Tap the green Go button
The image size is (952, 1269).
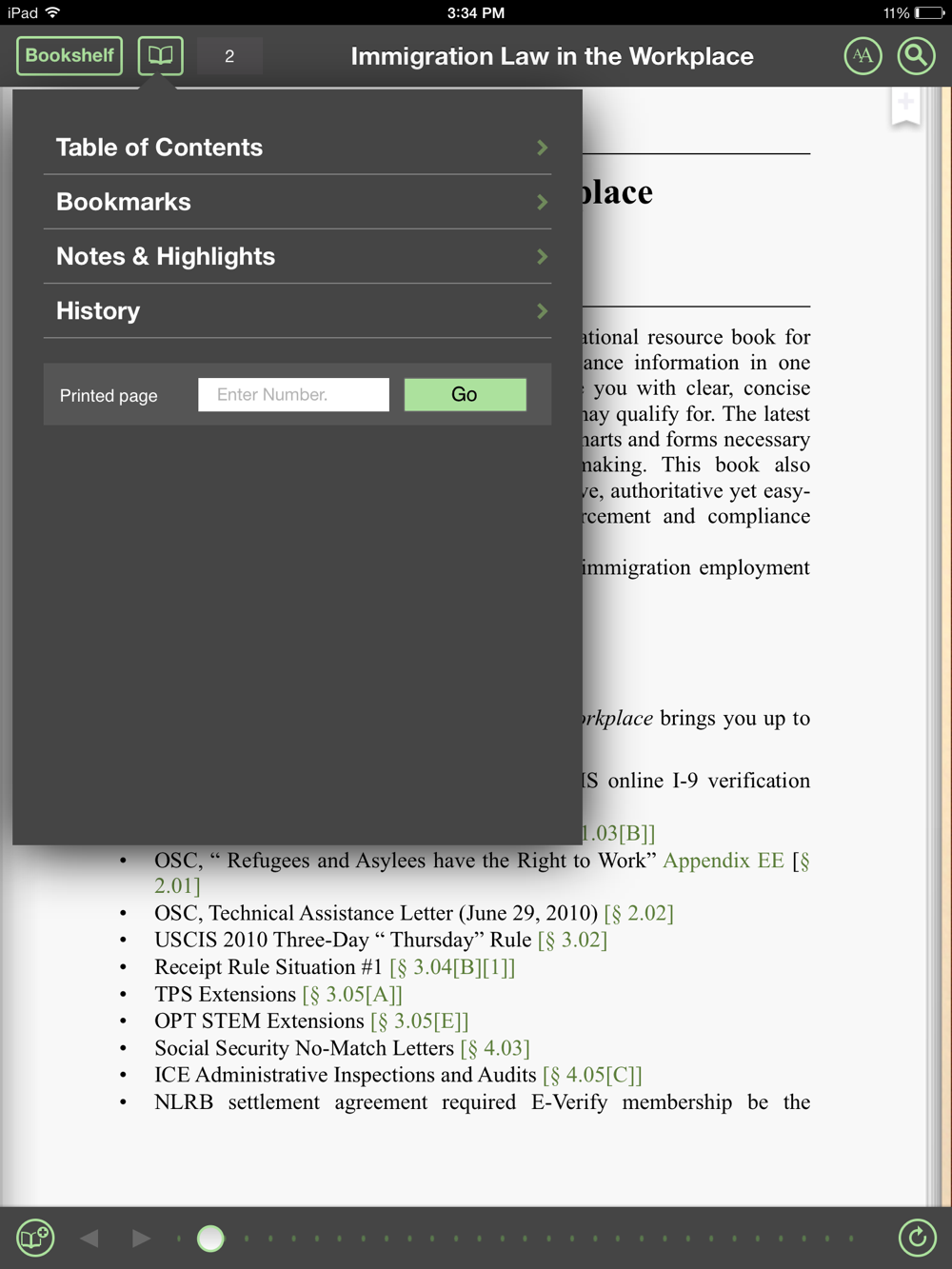pyautogui.click(x=465, y=394)
